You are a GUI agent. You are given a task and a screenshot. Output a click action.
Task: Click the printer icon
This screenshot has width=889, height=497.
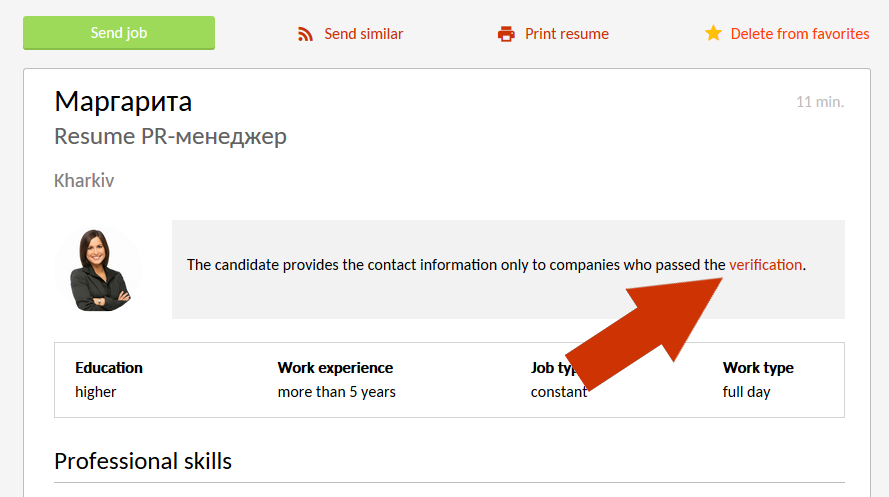(x=506, y=34)
